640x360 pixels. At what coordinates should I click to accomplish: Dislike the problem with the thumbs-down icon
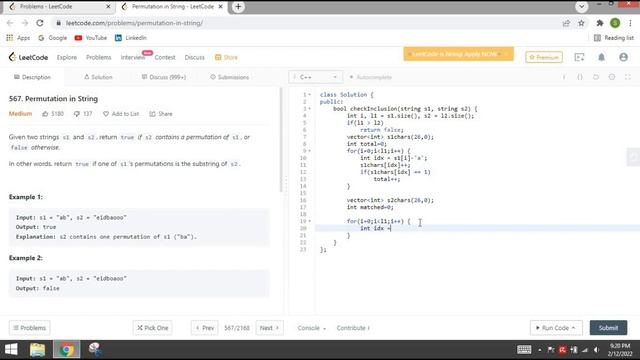pos(77,114)
